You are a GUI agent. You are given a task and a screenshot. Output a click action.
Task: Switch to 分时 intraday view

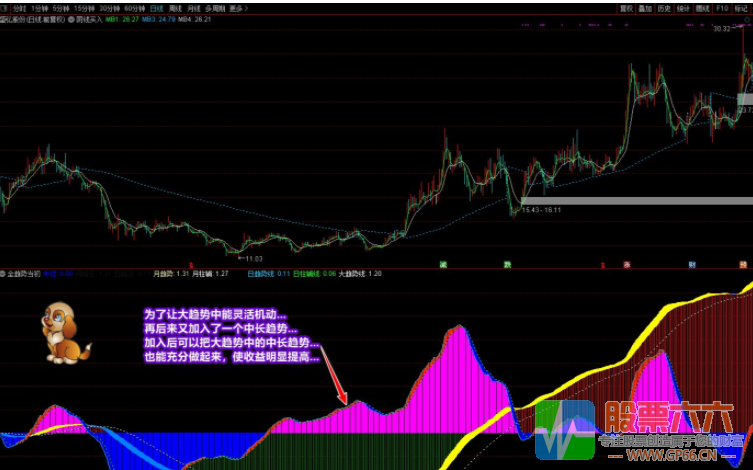17,7
